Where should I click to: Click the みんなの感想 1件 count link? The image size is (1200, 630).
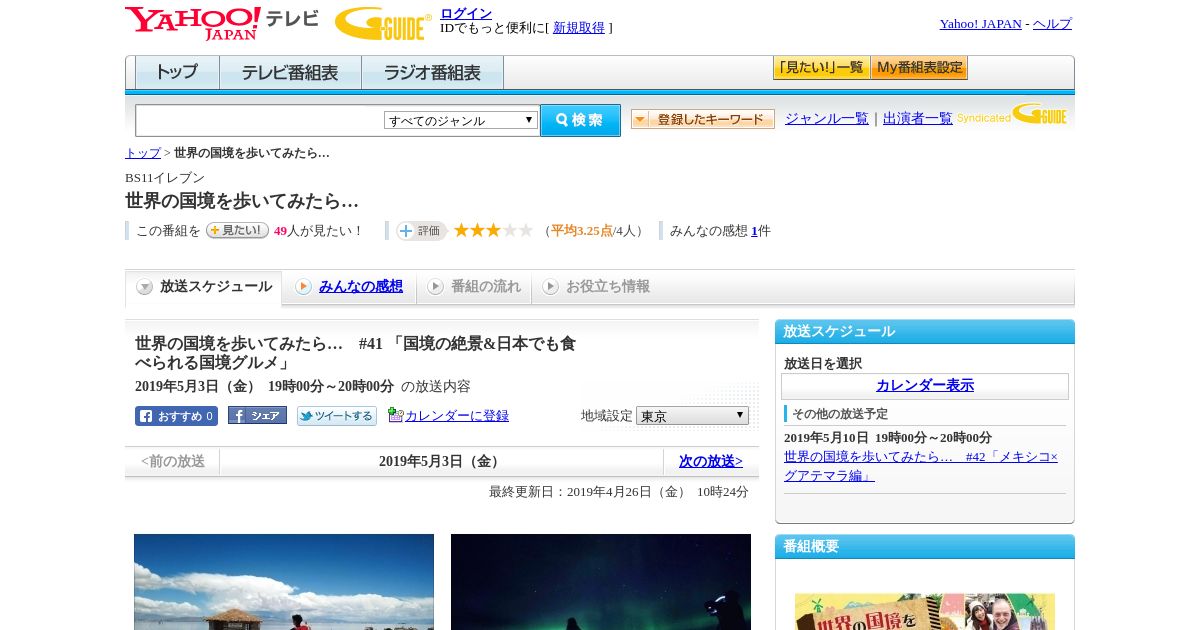[755, 231]
